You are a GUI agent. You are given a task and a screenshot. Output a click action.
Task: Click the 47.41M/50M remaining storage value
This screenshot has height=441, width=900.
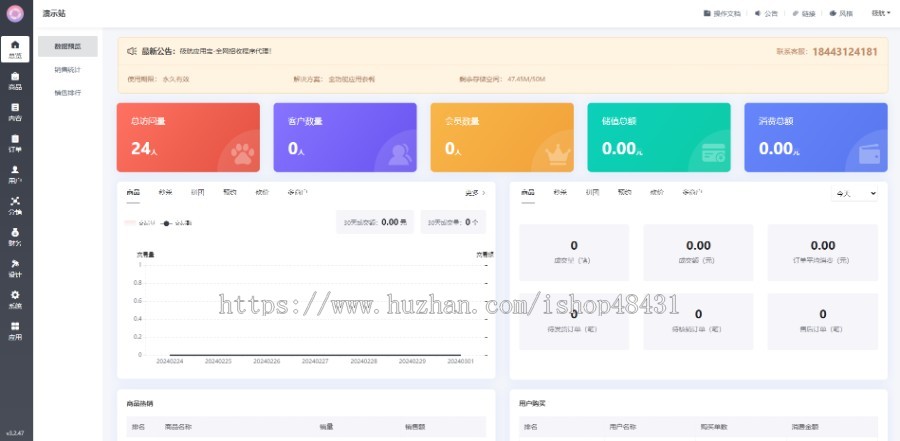click(526, 79)
